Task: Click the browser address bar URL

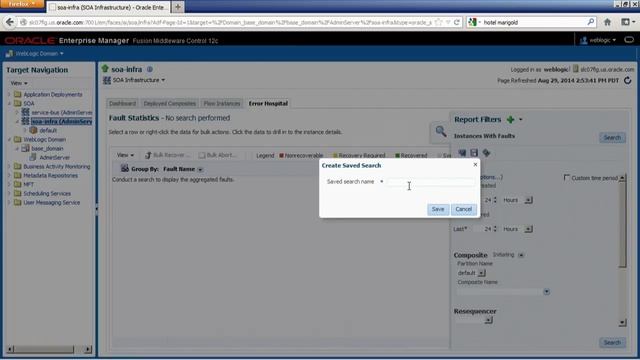Action: [x=230, y=22]
